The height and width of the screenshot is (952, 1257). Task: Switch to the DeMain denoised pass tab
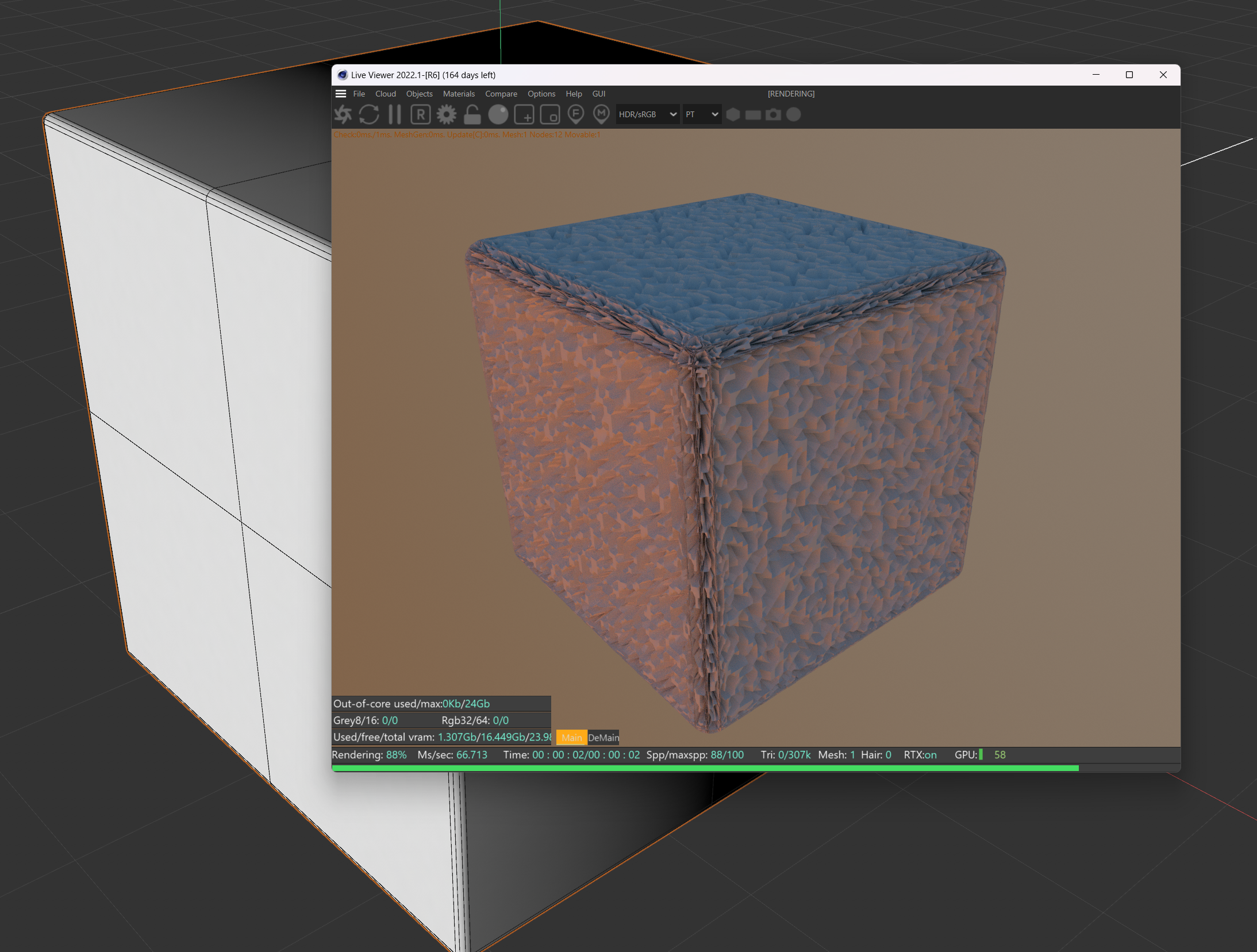click(603, 738)
